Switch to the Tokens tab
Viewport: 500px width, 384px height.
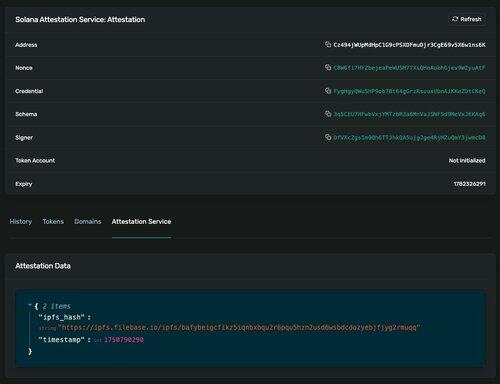click(53, 222)
